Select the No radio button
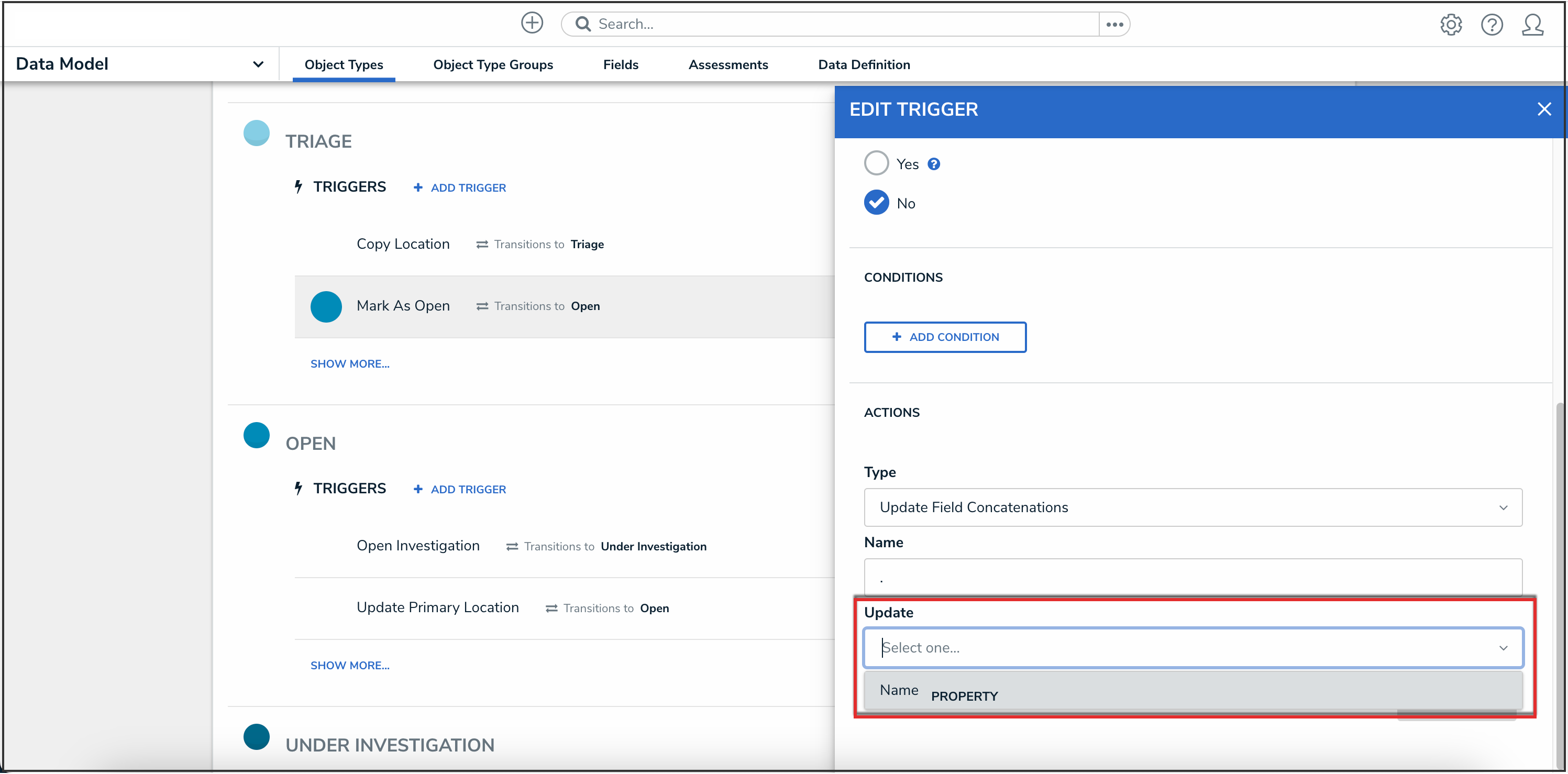This screenshot has height=774, width=1568. click(x=876, y=203)
